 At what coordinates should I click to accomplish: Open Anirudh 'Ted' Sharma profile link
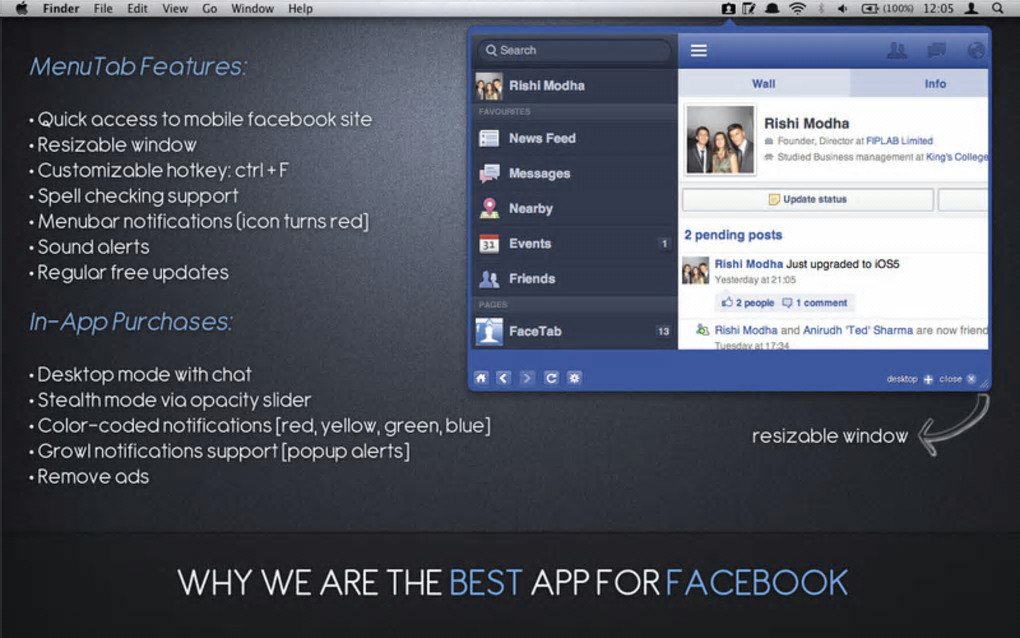tap(857, 330)
